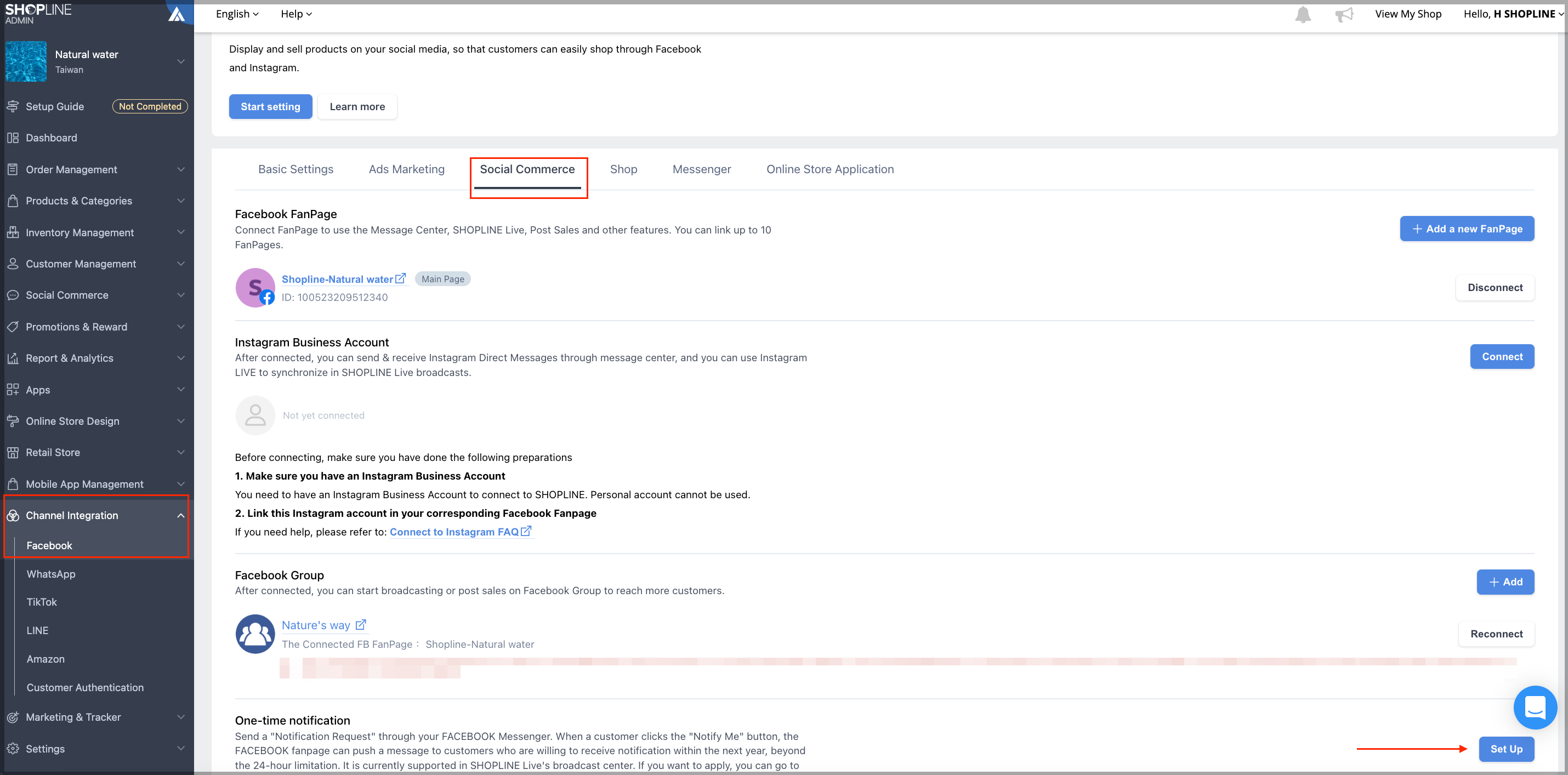The image size is (1568, 775).
Task: Click the notification bell icon
Action: point(1303,14)
